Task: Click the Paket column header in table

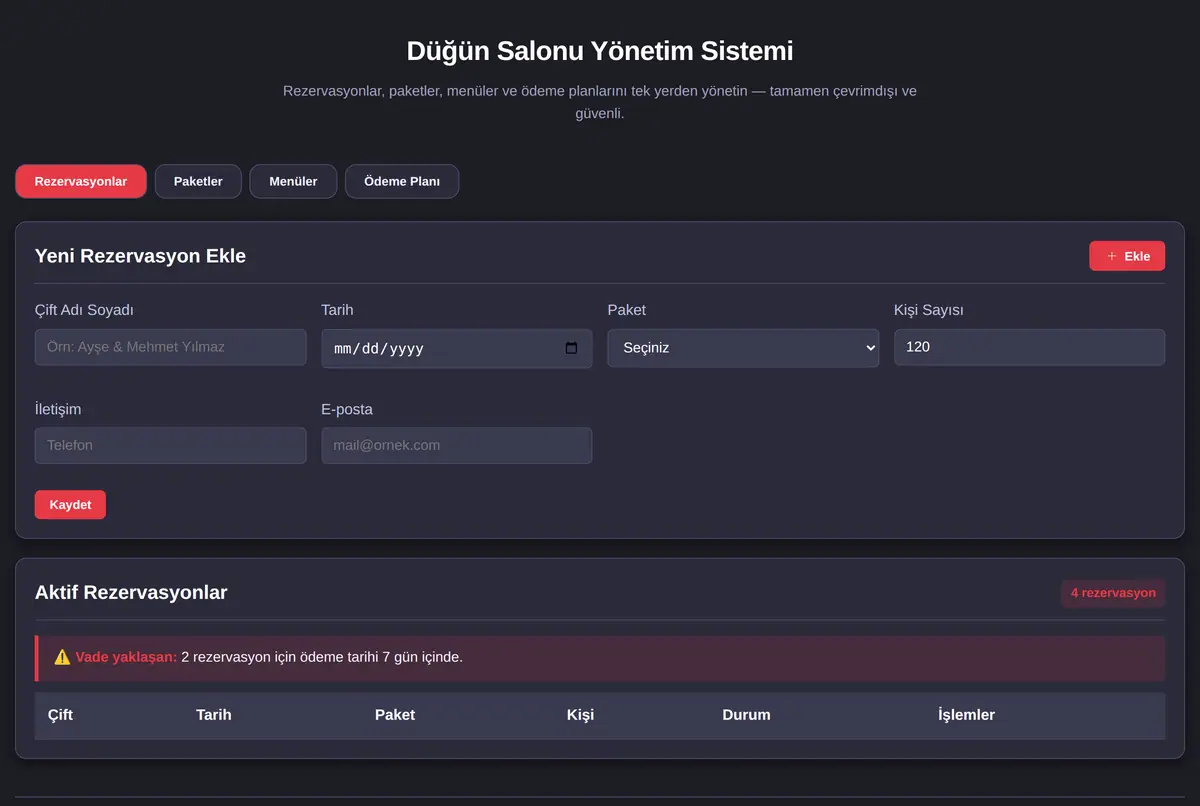Action: pos(395,715)
